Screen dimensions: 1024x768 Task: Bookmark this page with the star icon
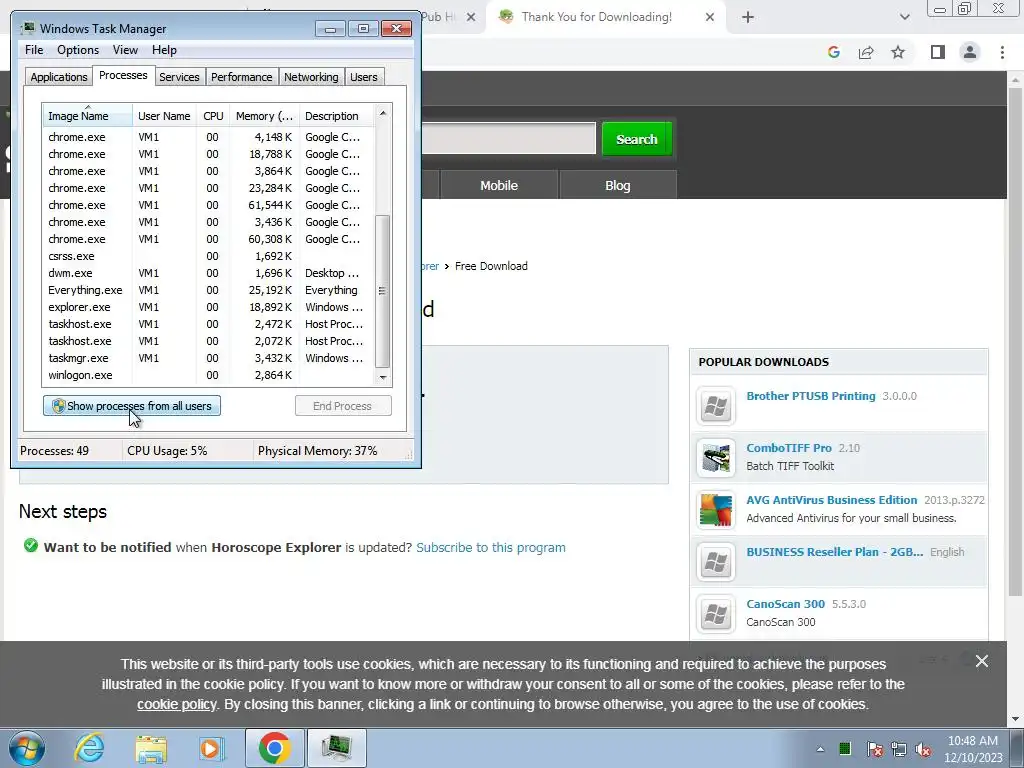[898, 52]
